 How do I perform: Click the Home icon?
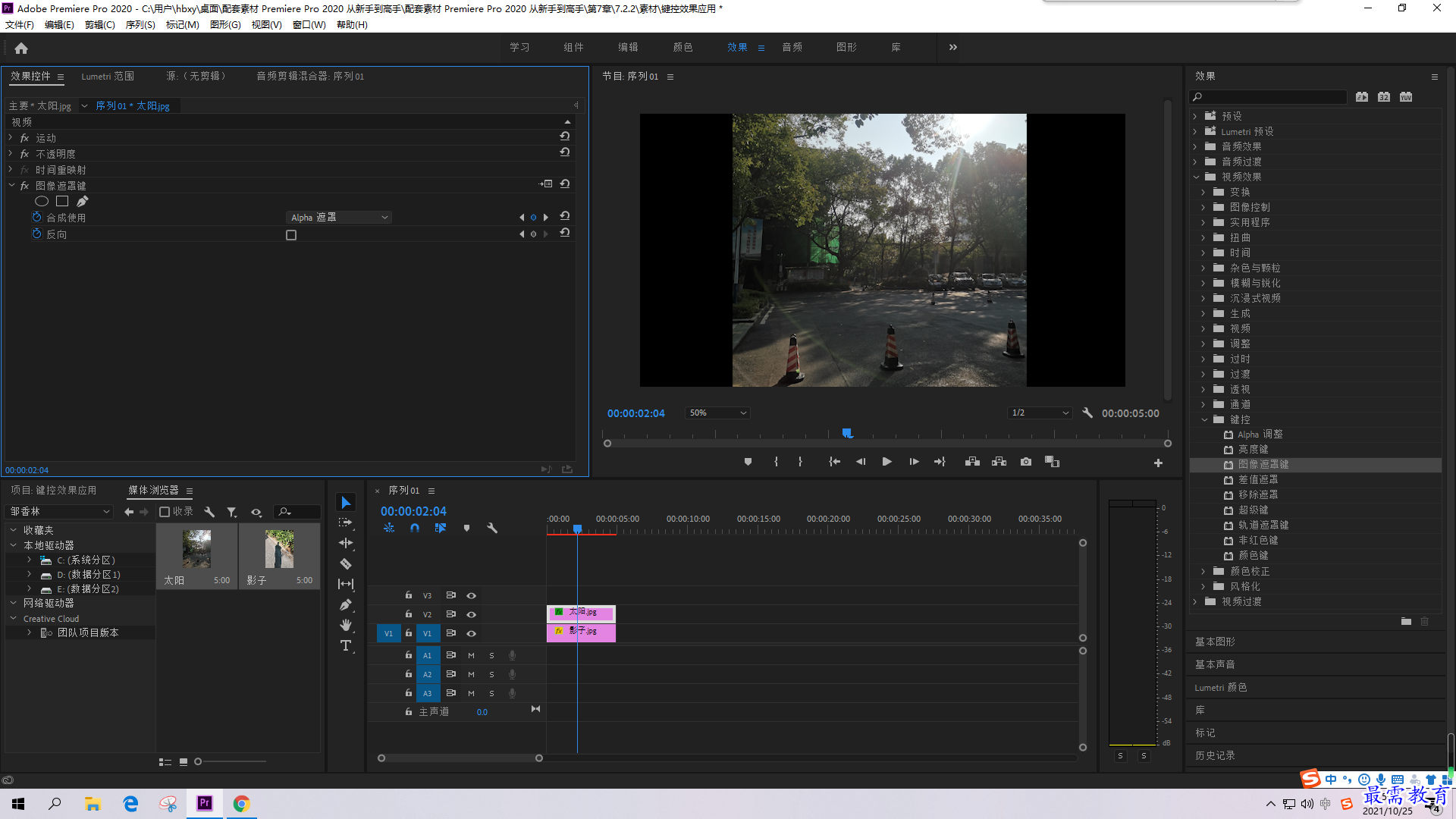21,48
